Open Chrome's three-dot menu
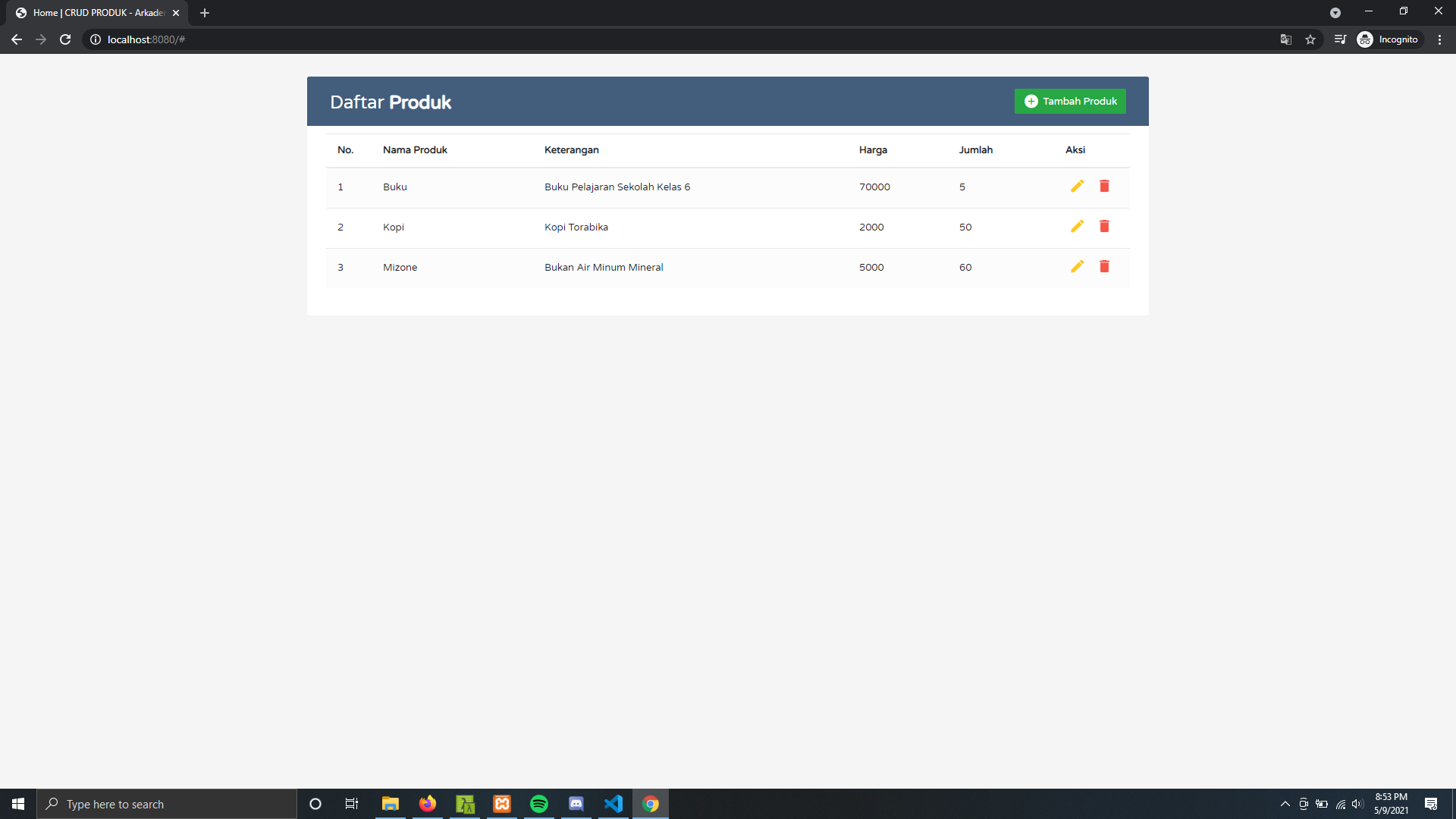This screenshot has width=1456, height=819. click(1439, 39)
